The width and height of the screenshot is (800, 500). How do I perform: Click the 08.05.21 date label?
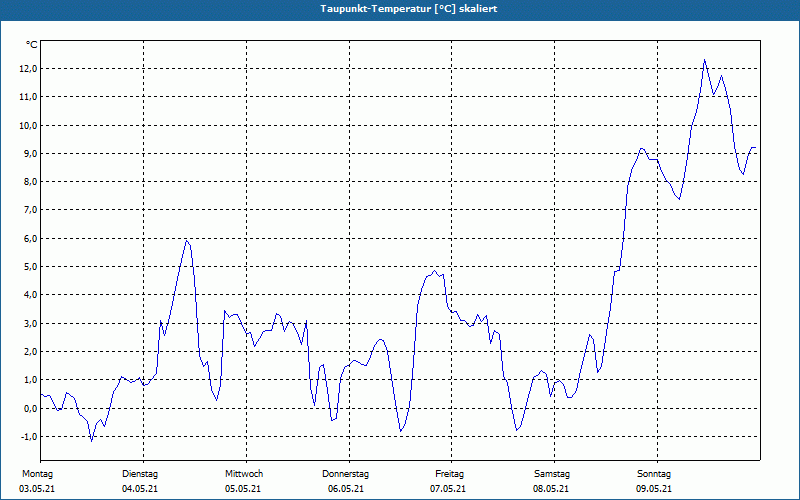point(551,489)
